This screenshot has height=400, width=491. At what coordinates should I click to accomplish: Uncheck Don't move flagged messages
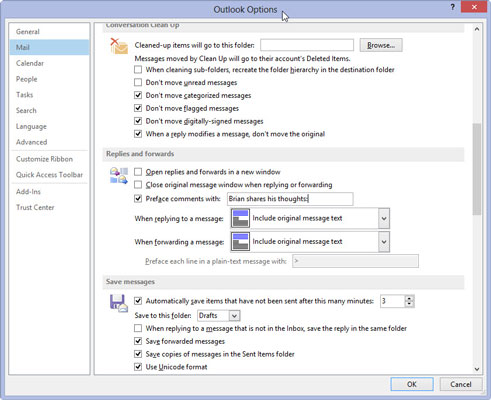[x=138, y=108]
